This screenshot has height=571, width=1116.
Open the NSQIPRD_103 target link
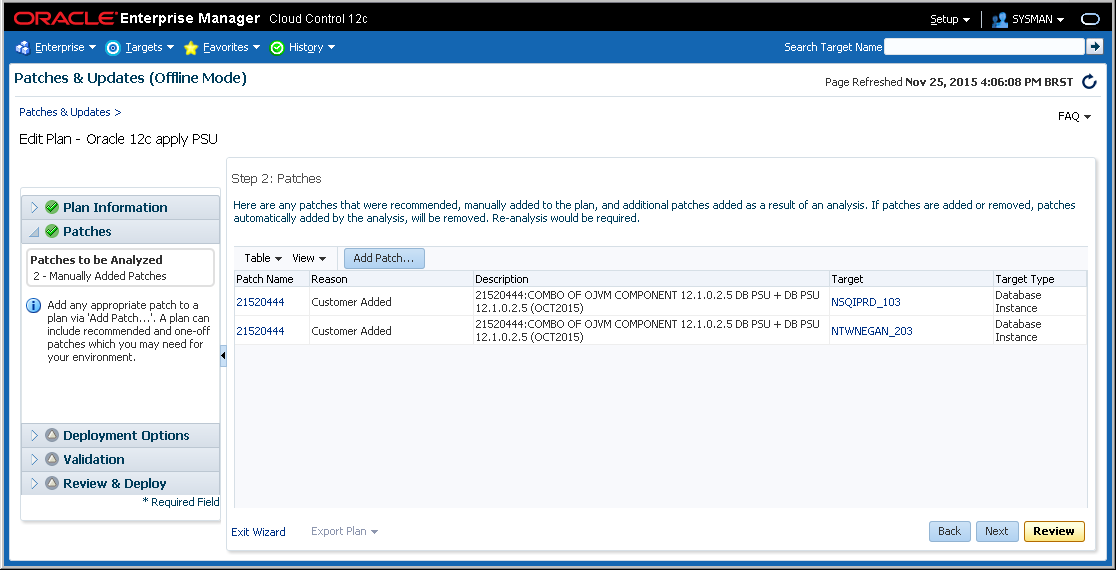(x=865, y=302)
